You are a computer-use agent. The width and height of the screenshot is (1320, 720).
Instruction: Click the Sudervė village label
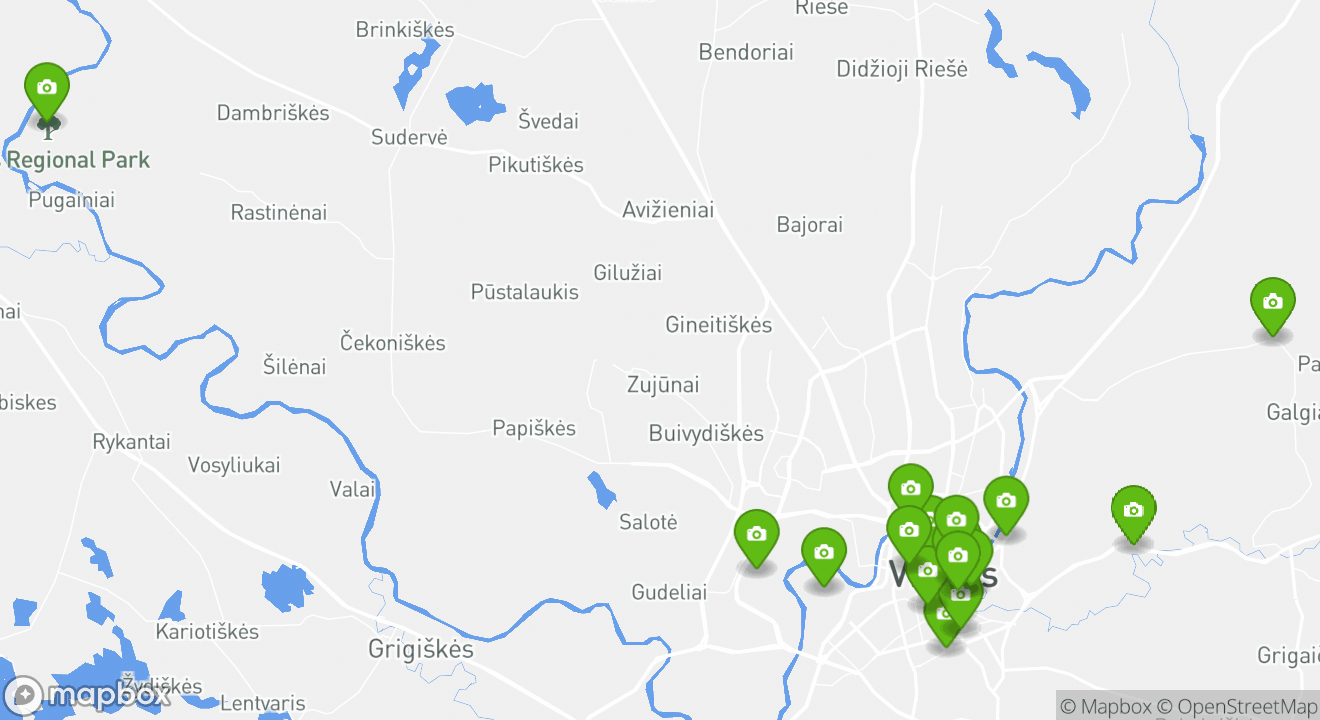[x=409, y=137]
